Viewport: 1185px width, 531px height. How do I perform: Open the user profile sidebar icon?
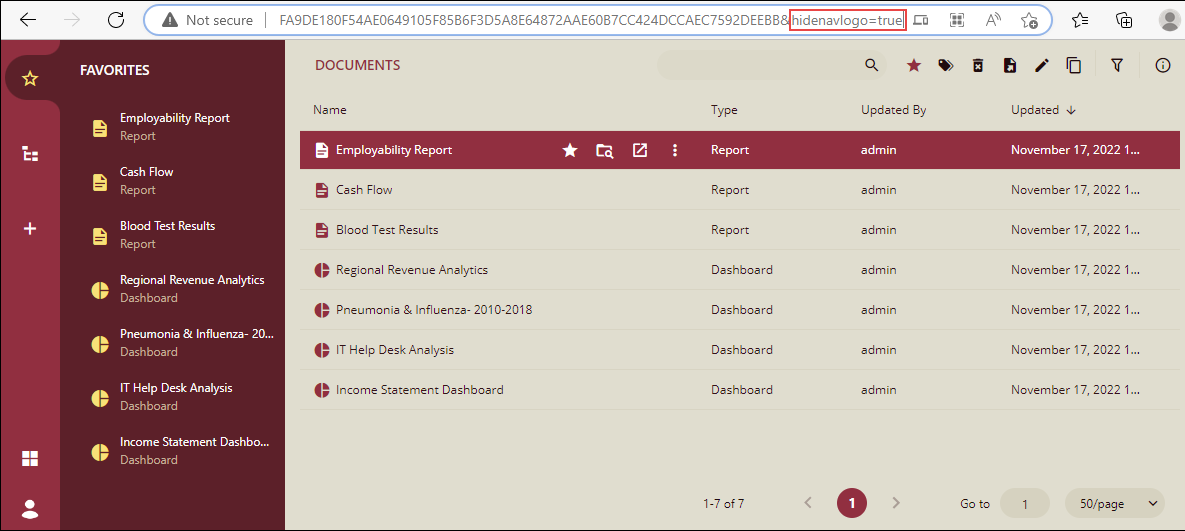(x=30, y=508)
